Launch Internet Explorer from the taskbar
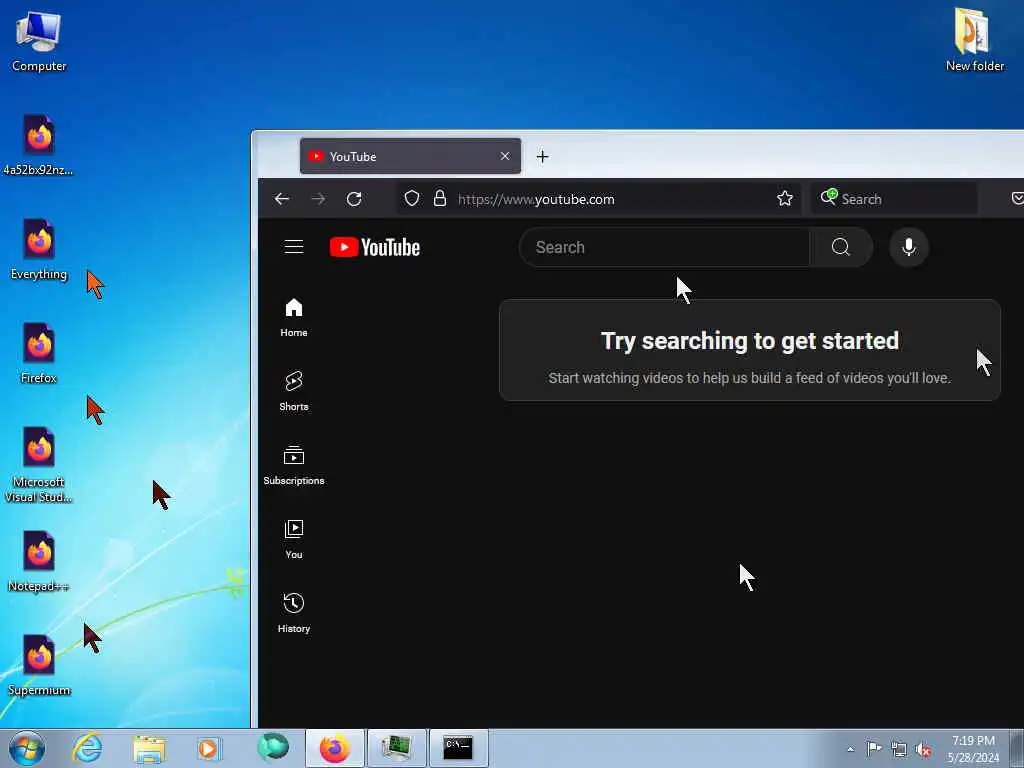The height and width of the screenshot is (768, 1024). (88, 748)
